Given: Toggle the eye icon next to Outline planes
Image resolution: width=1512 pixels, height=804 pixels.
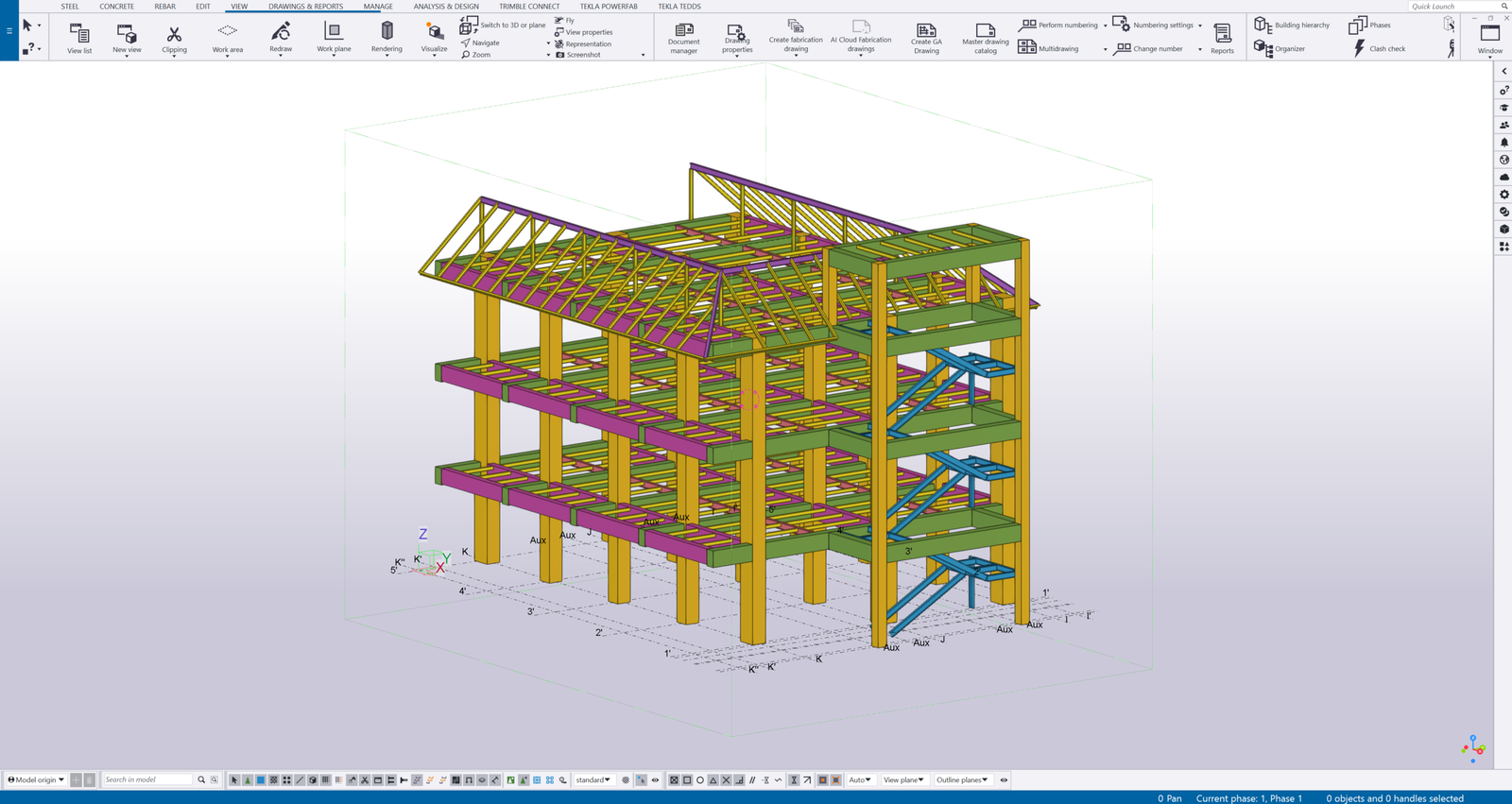Looking at the screenshot, I should (x=1004, y=780).
